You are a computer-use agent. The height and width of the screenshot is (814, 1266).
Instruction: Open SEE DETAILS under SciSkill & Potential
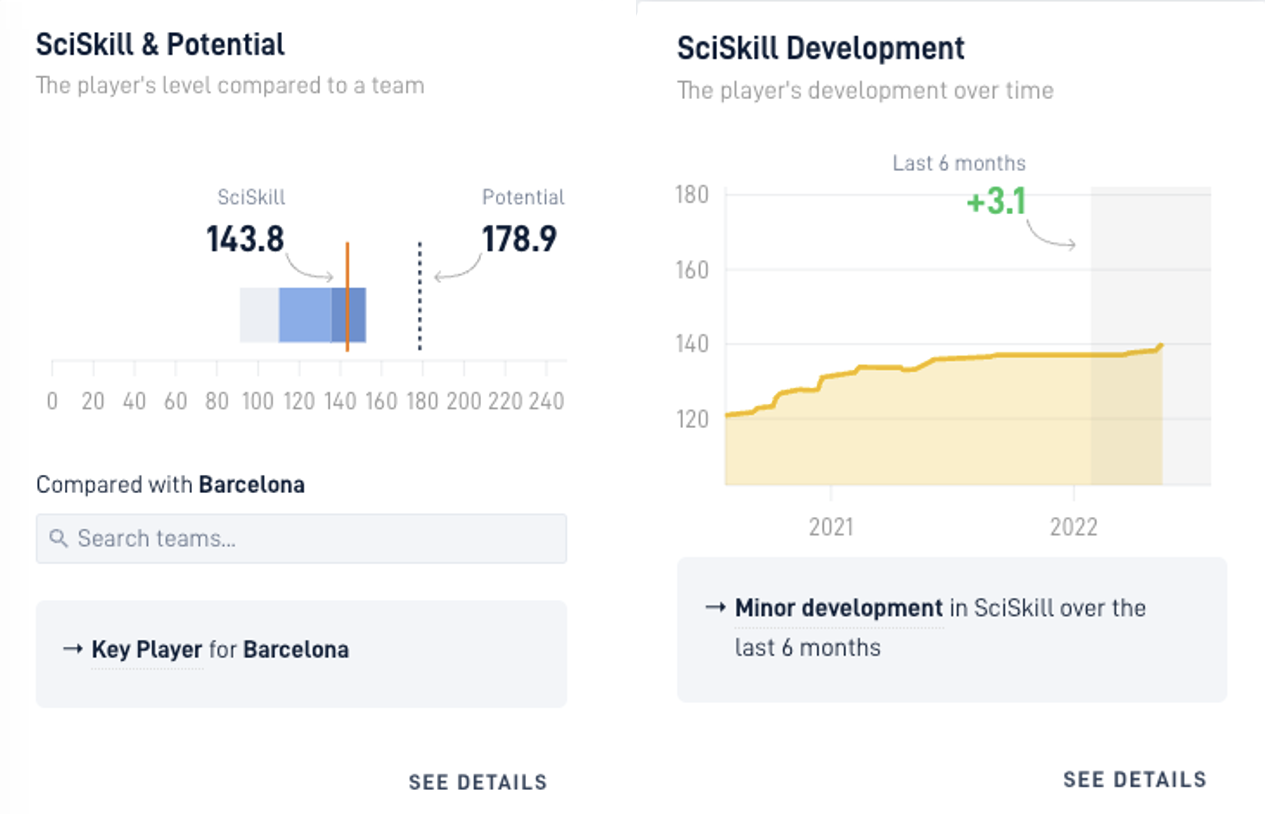click(x=478, y=782)
